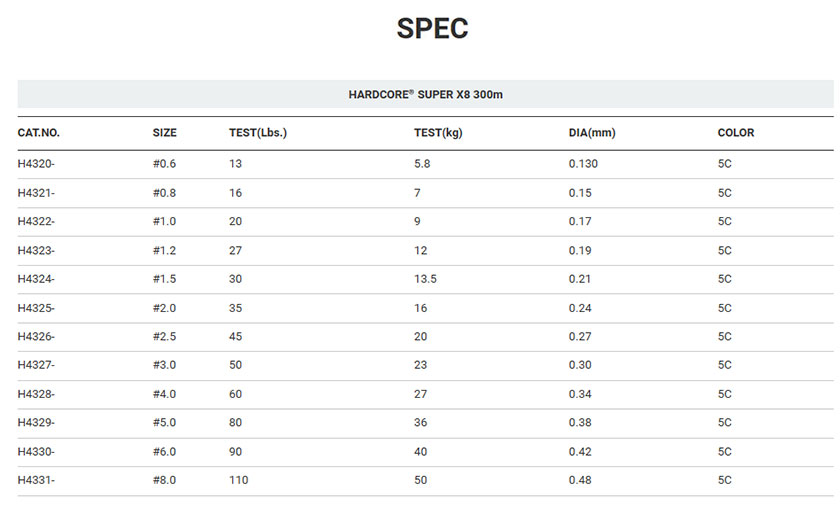Screen dimensions: 840x514
Task: Select catalog number H4320-
Action: pyautogui.click(x=36, y=164)
